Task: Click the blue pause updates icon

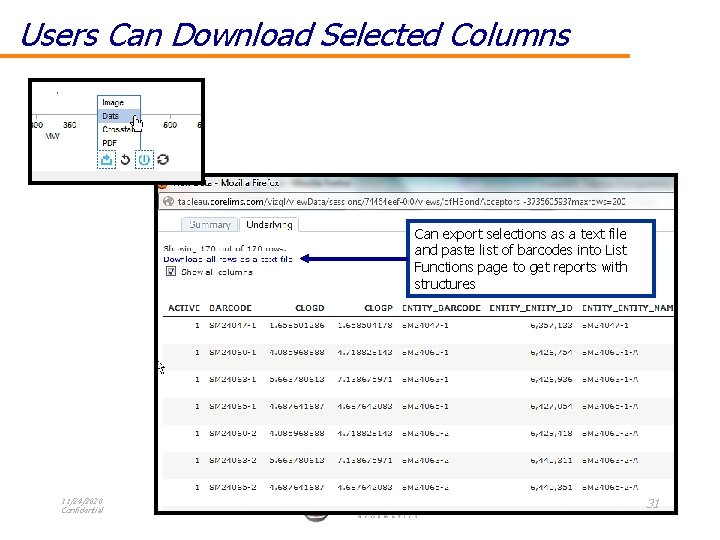Action: [144, 160]
